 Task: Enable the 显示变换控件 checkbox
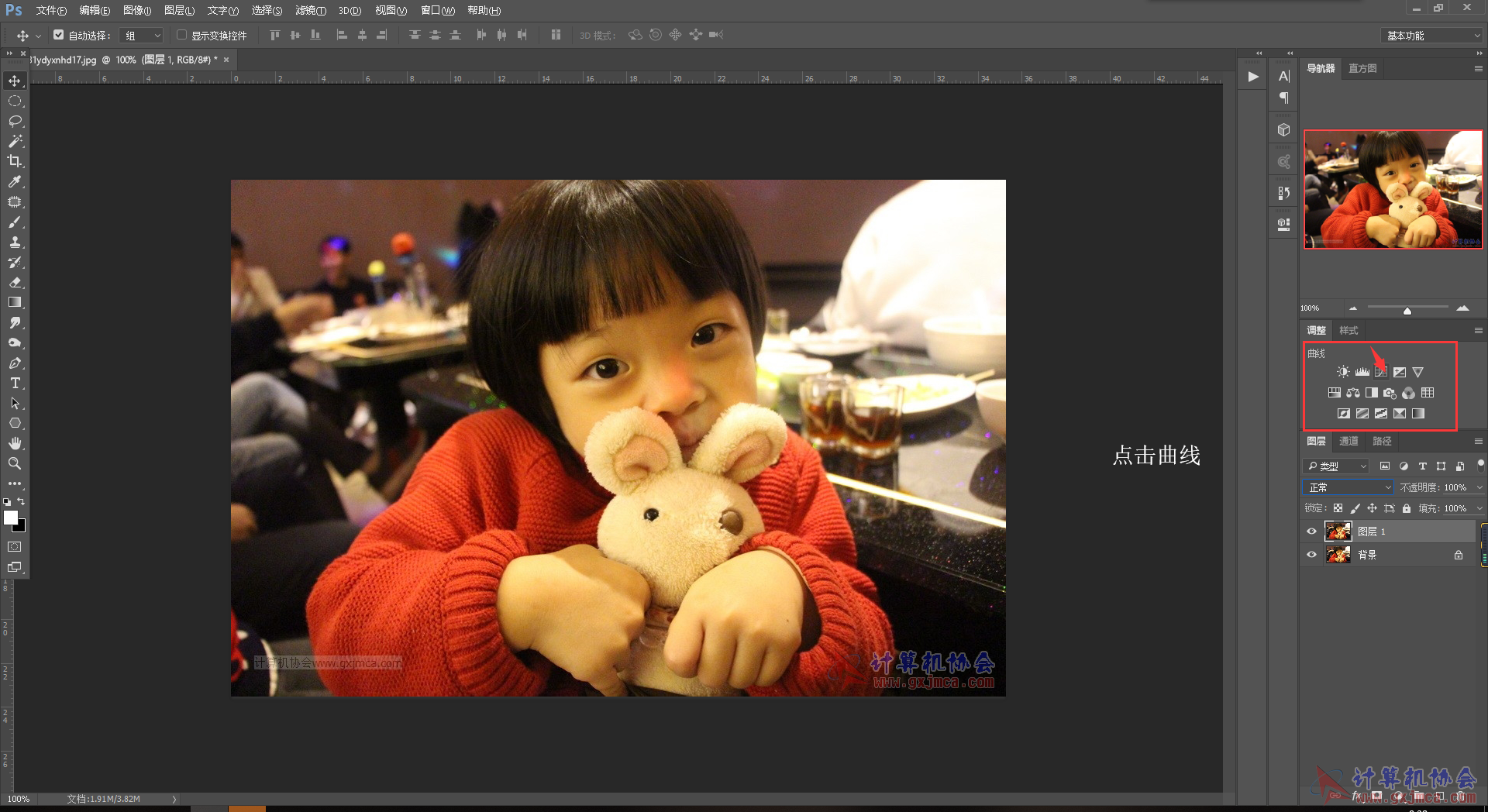tap(181, 35)
